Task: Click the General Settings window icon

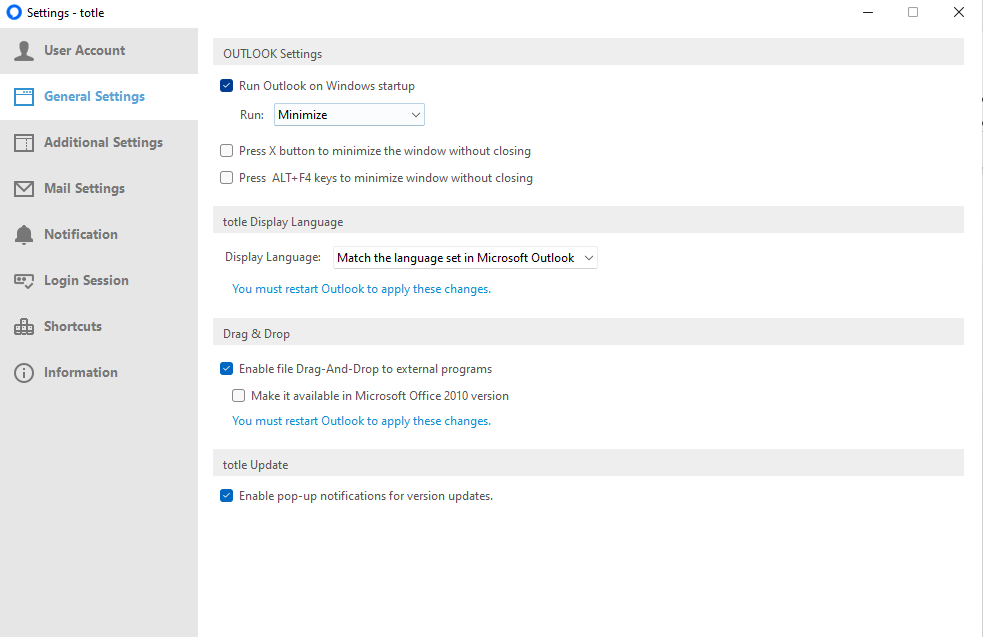Action: [24, 97]
